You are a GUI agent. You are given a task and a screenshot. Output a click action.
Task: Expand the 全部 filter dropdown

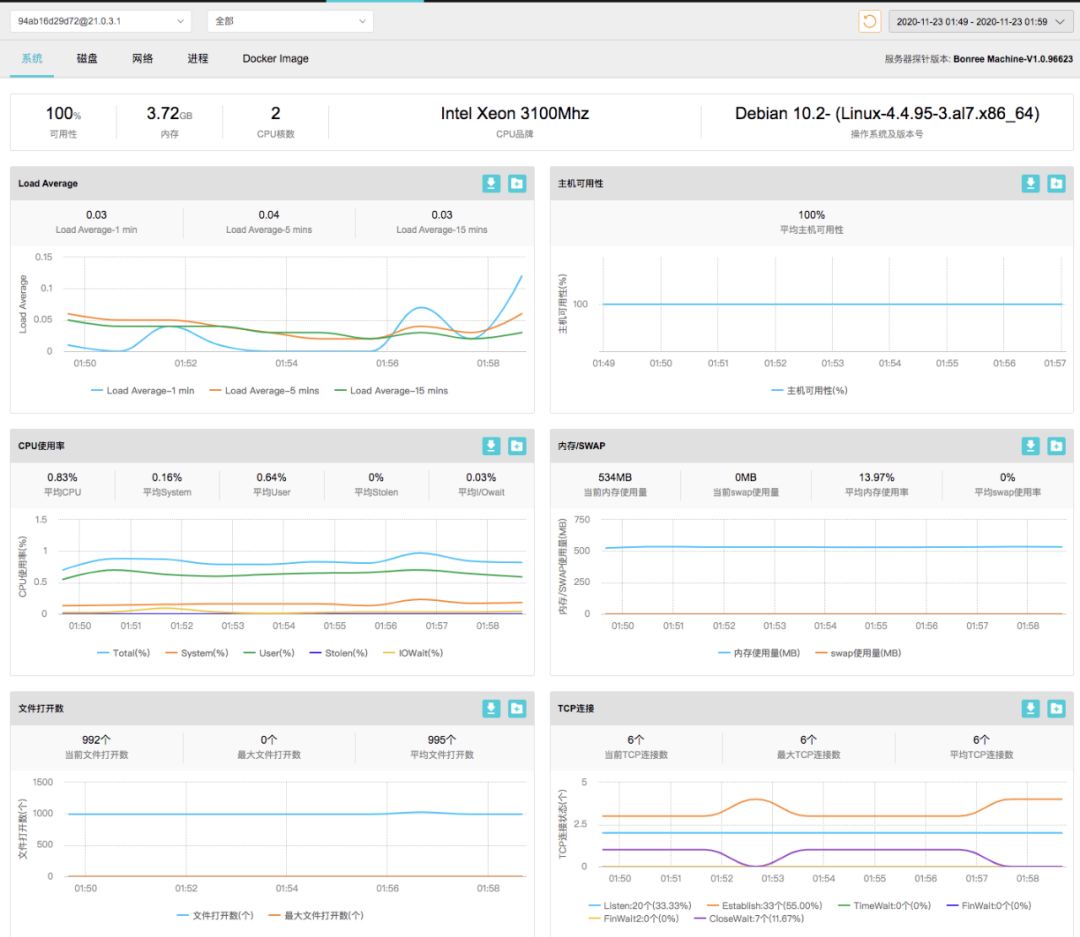click(290, 21)
